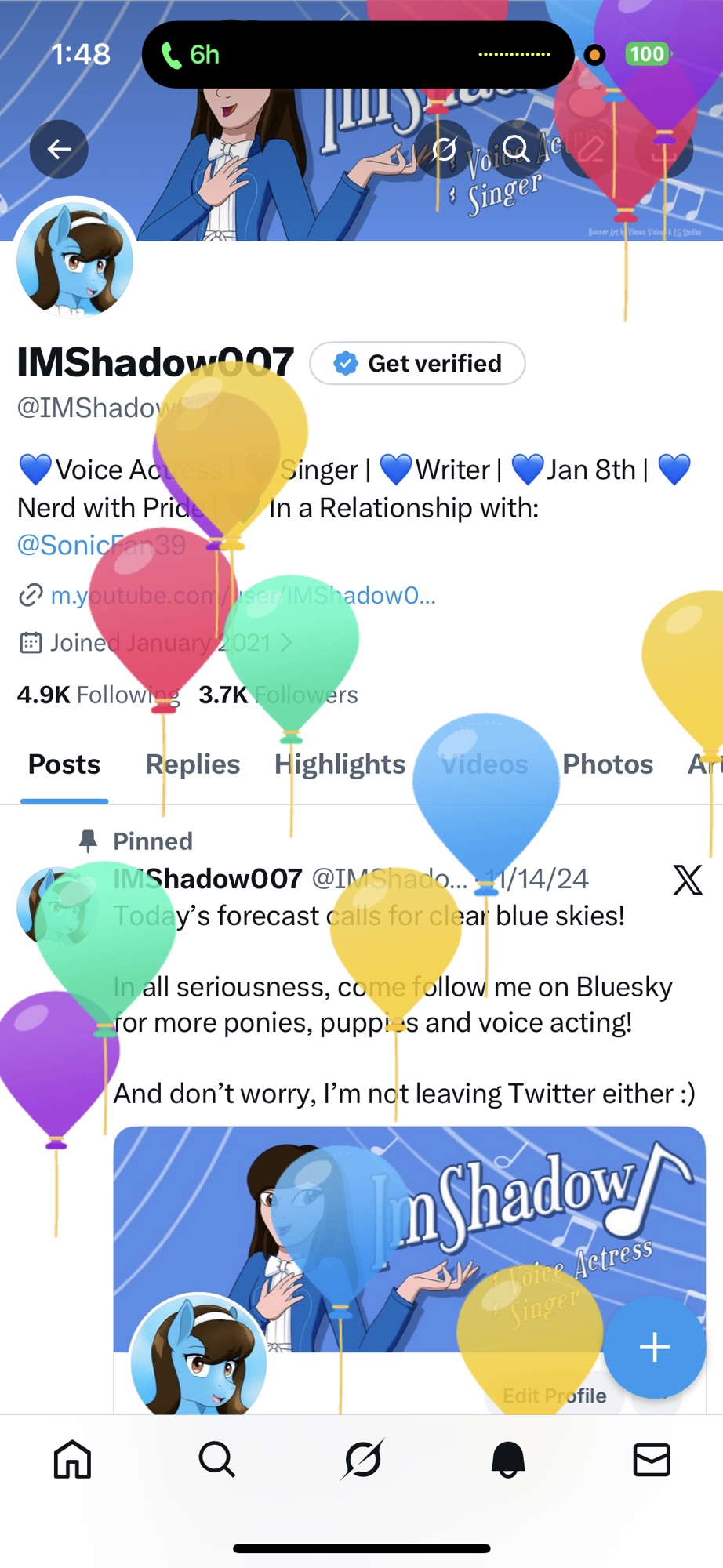Image resolution: width=723 pixels, height=1568 pixels.
Task: Switch to the Highlights tab
Action: 340,764
